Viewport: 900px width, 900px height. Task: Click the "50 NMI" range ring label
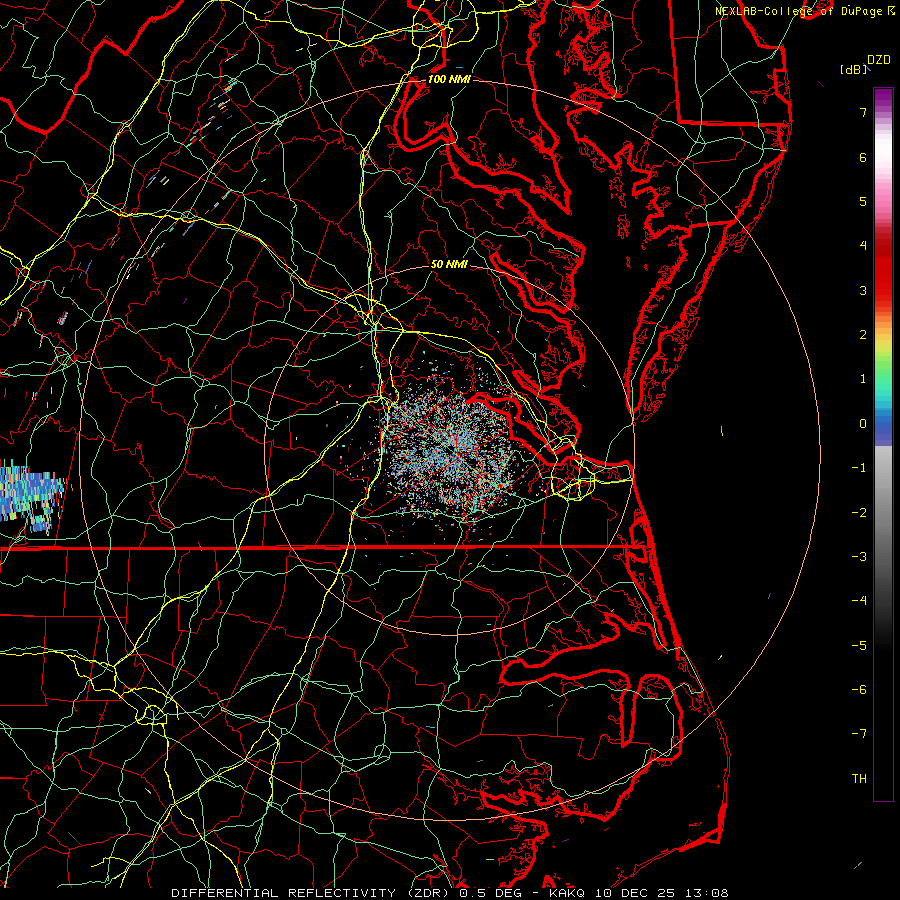coord(449,264)
